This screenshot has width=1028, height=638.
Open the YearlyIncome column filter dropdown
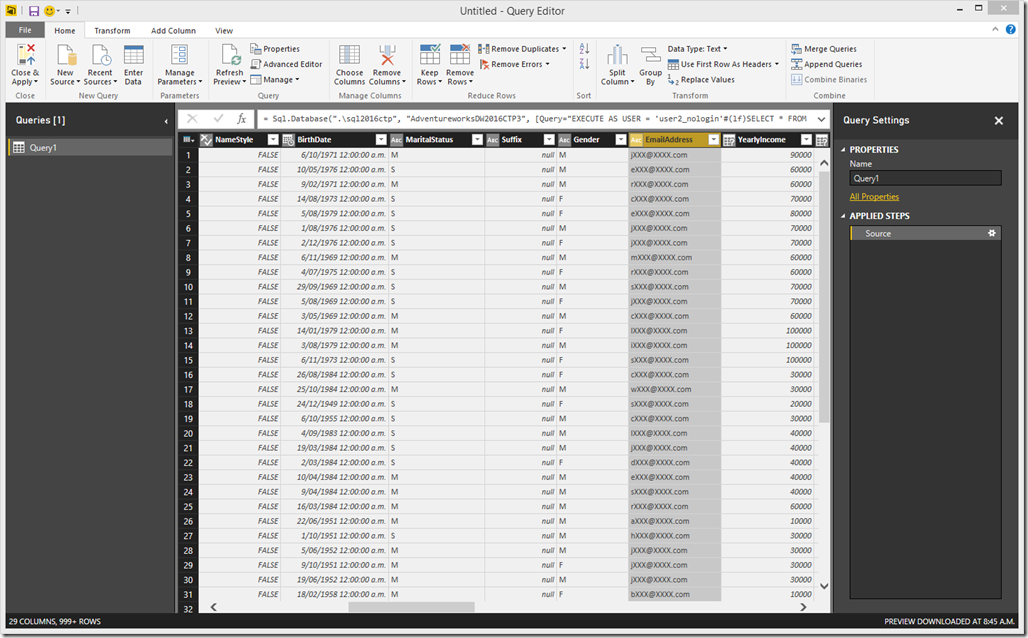click(x=806, y=140)
